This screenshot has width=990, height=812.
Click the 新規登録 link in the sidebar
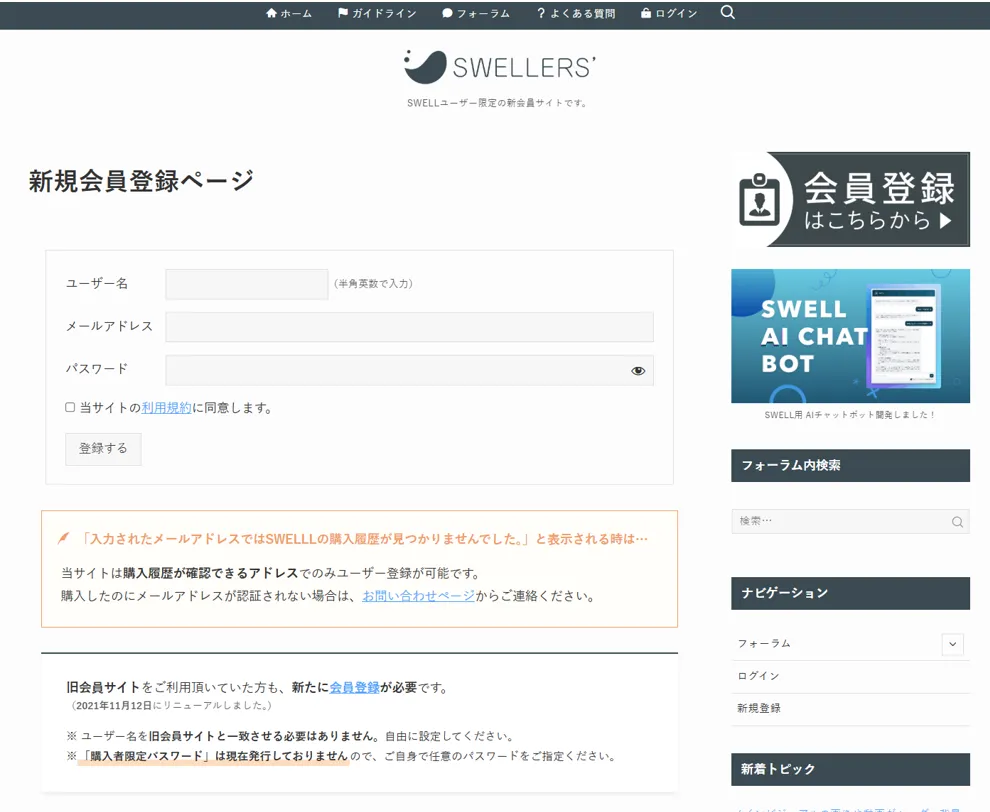[758, 708]
